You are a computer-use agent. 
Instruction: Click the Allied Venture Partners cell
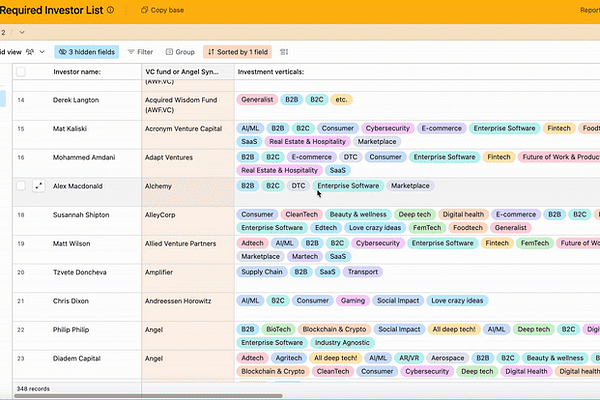[x=188, y=250]
